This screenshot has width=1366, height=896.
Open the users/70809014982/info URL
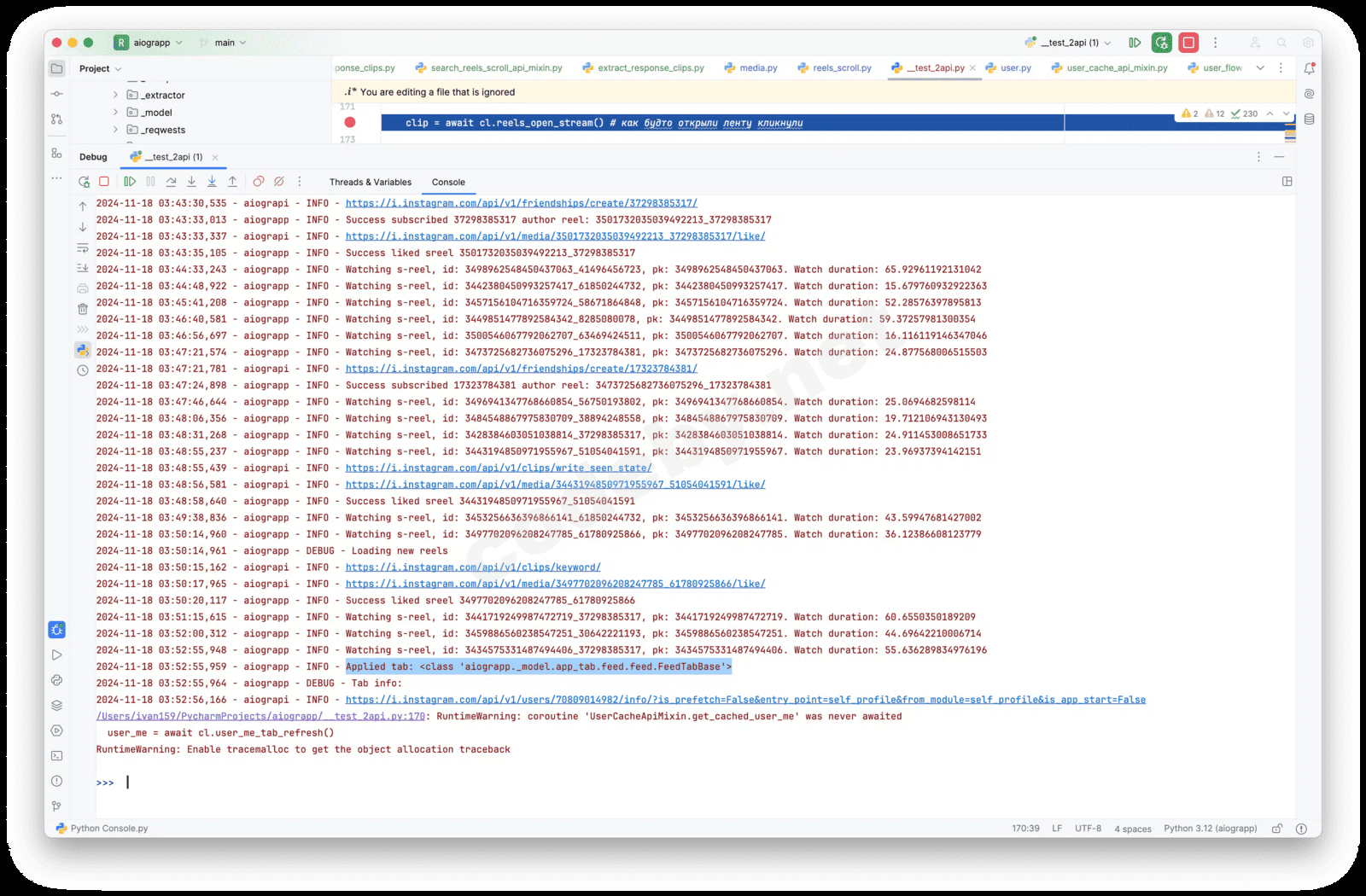coord(745,700)
